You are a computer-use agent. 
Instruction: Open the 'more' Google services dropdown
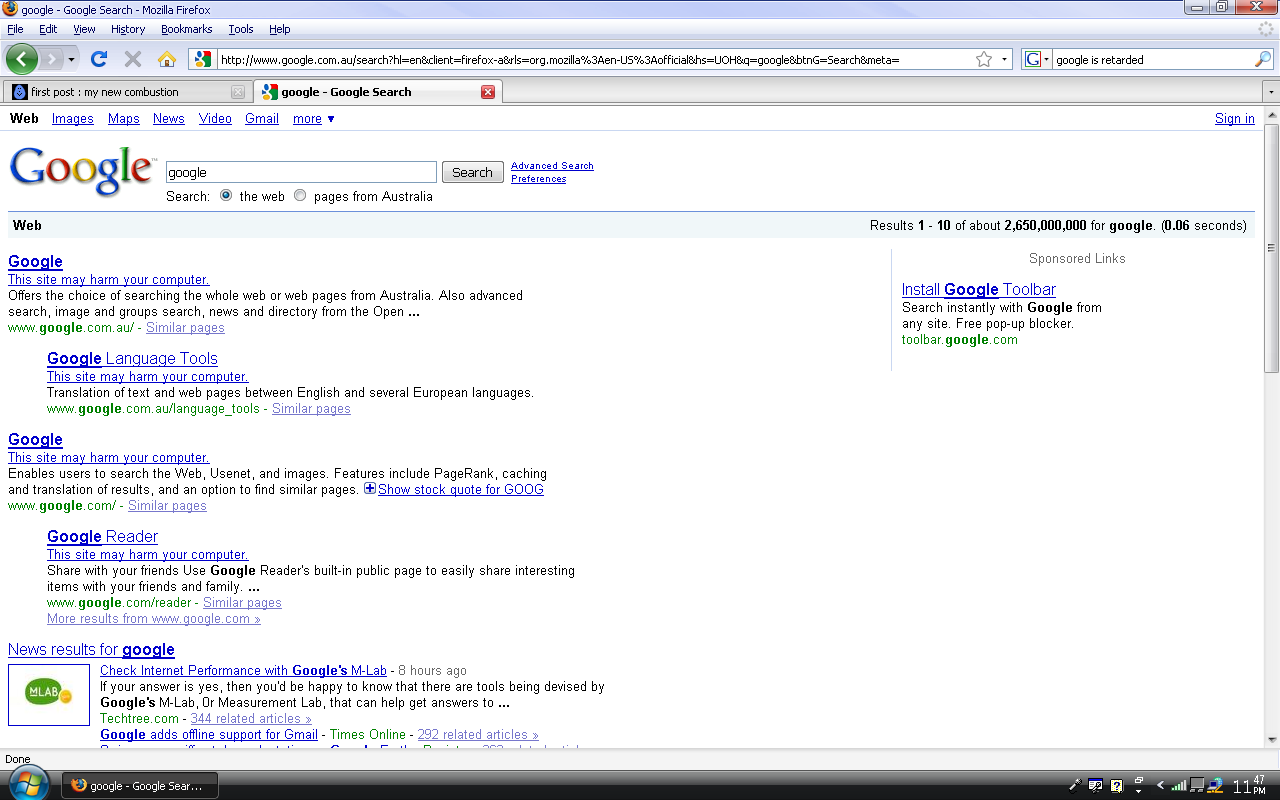point(314,119)
